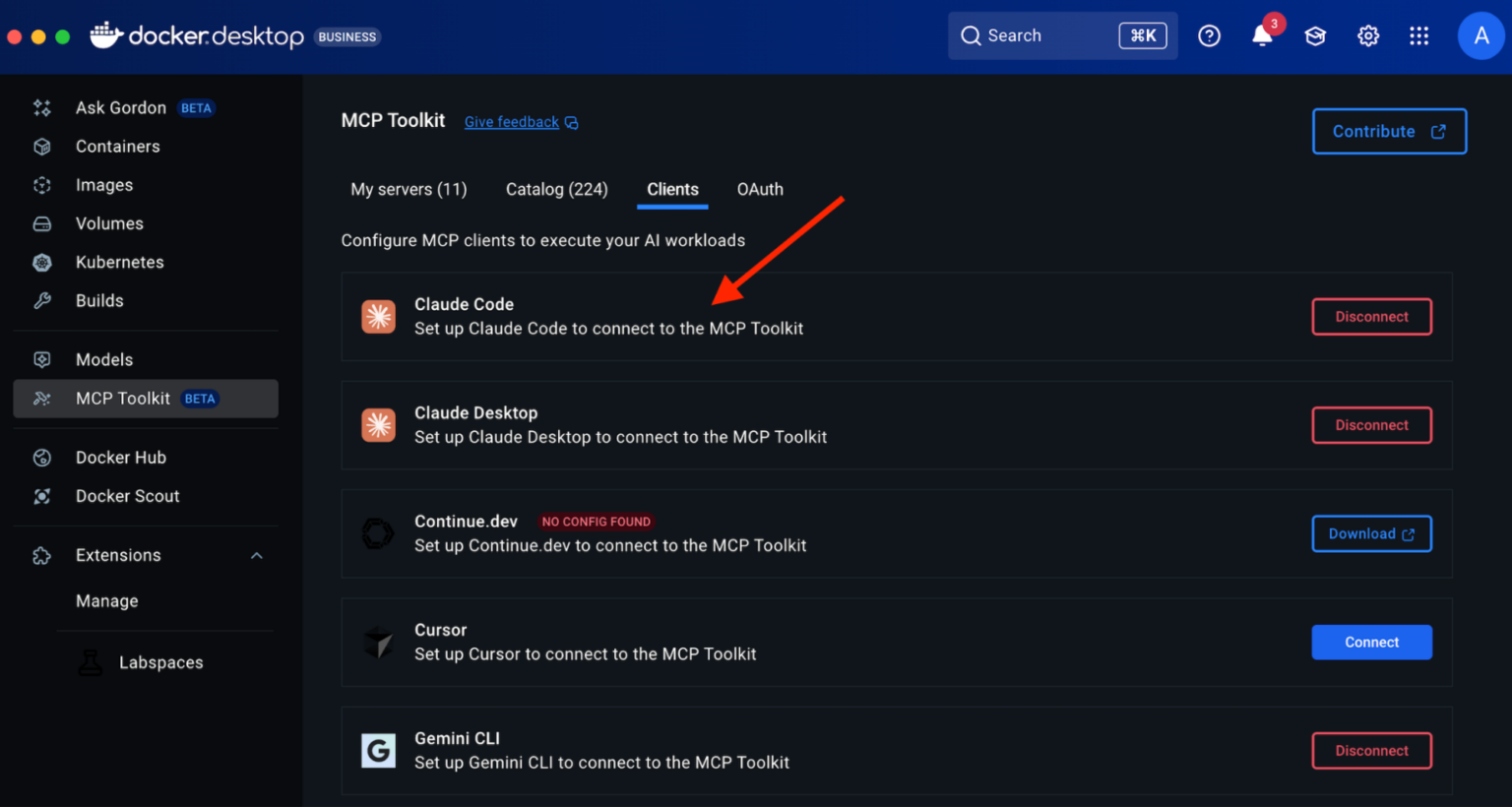1512x807 pixels.
Task: Open the My servers tab
Action: pyautogui.click(x=409, y=189)
